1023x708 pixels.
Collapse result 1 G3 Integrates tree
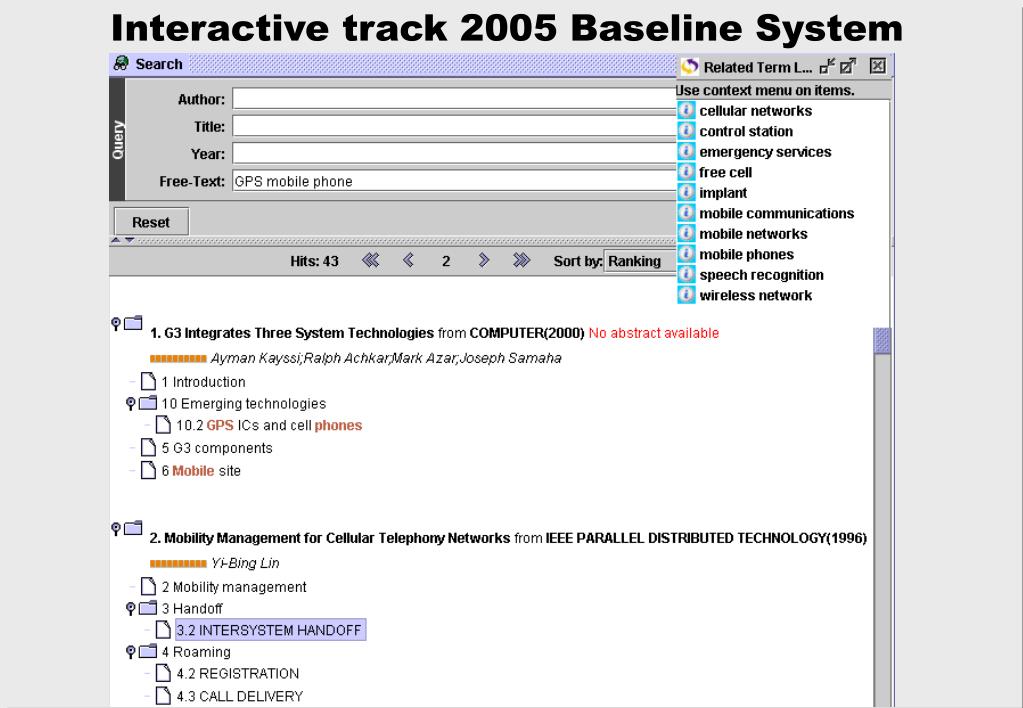[116, 324]
